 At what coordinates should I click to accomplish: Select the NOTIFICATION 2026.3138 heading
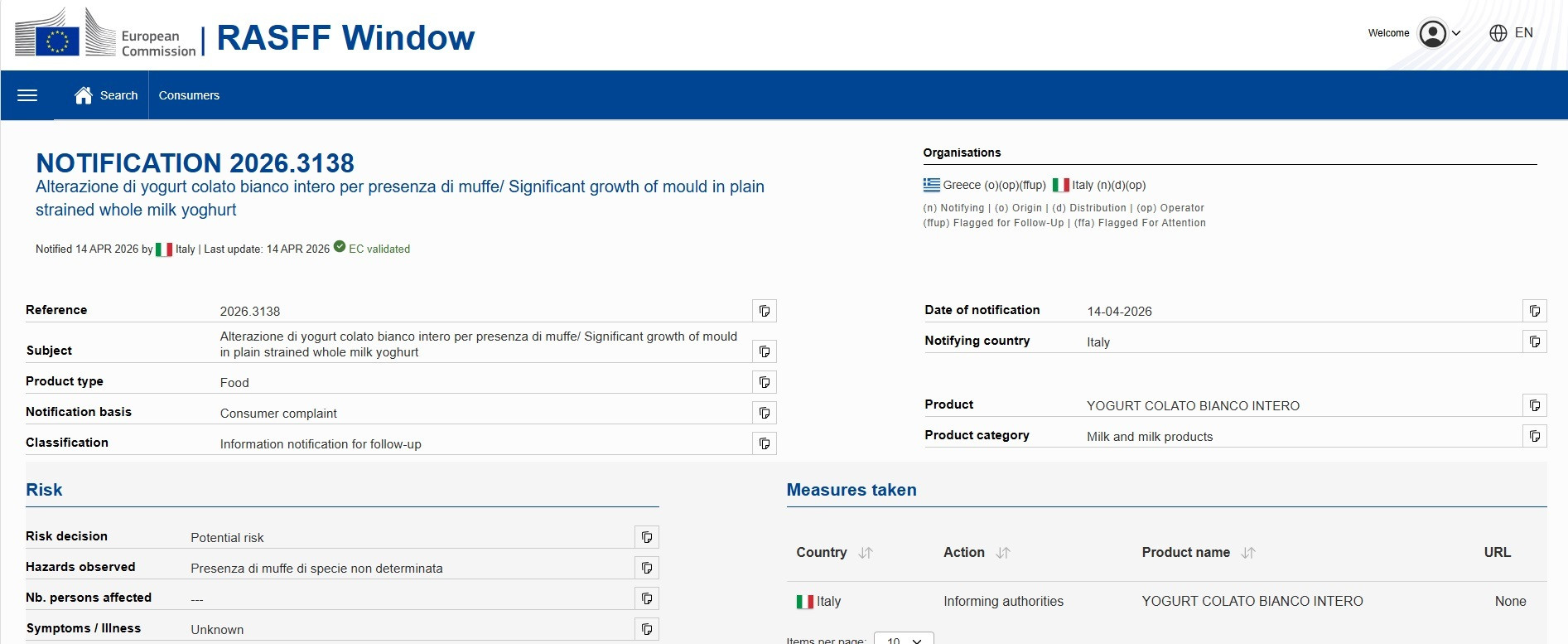(x=195, y=162)
